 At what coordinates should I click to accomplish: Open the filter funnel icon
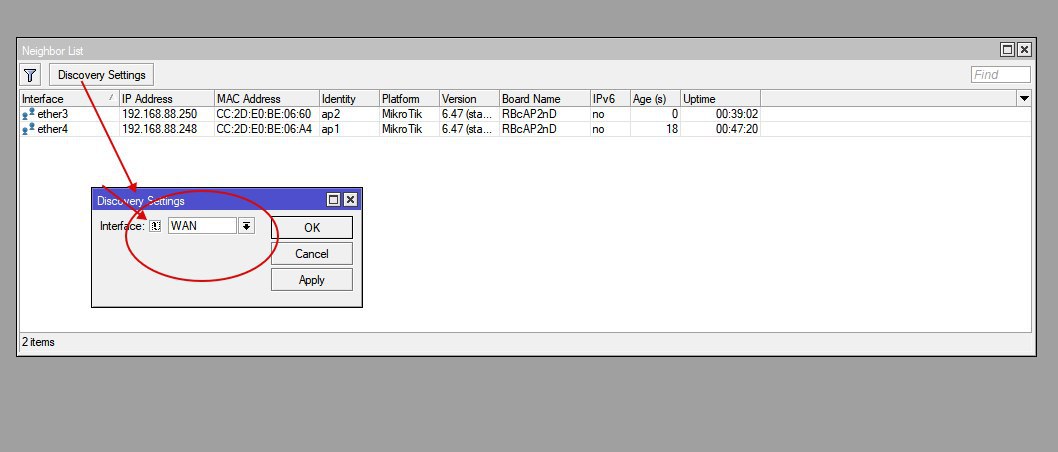pyautogui.click(x=30, y=75)
